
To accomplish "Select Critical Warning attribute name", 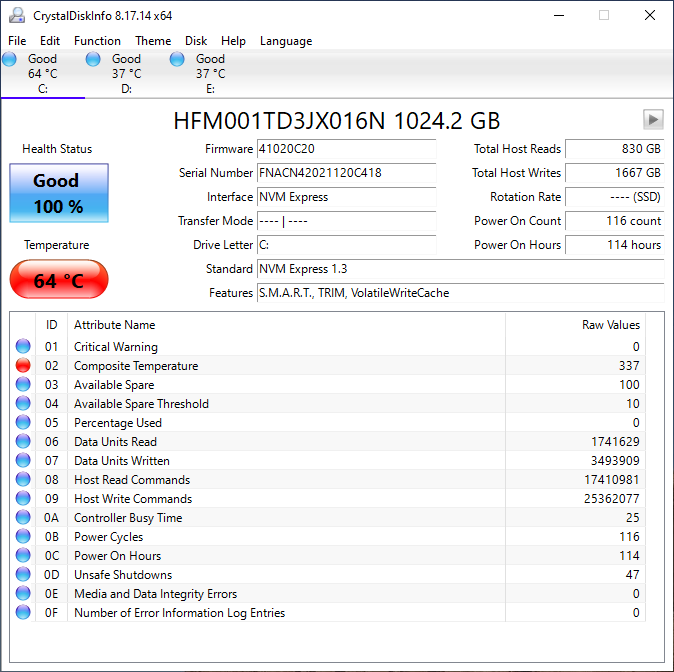I will 116,347.
